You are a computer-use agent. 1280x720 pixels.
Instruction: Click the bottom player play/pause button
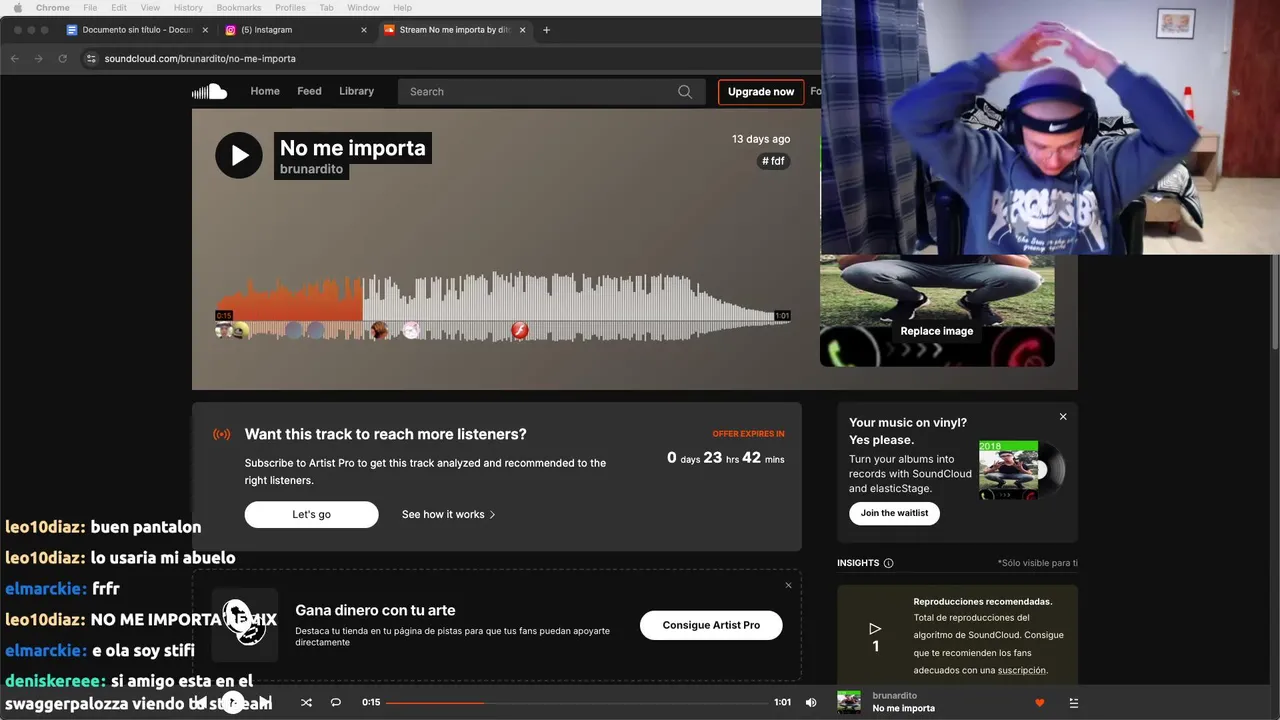point(233,703)
